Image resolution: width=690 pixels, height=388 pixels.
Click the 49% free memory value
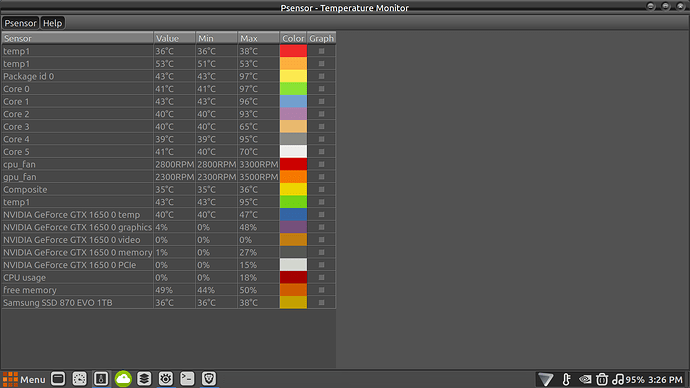[164, 290]
